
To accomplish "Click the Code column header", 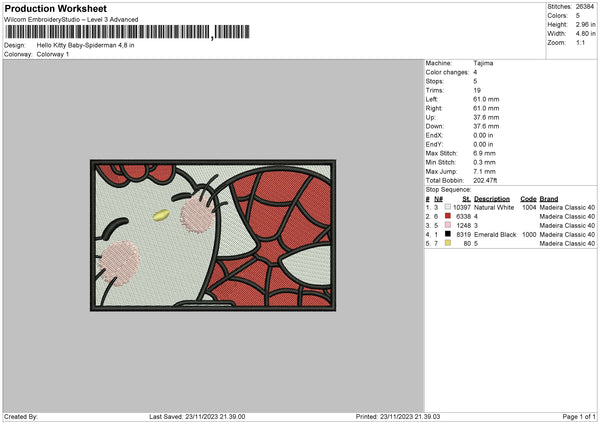I will point(528,197).
